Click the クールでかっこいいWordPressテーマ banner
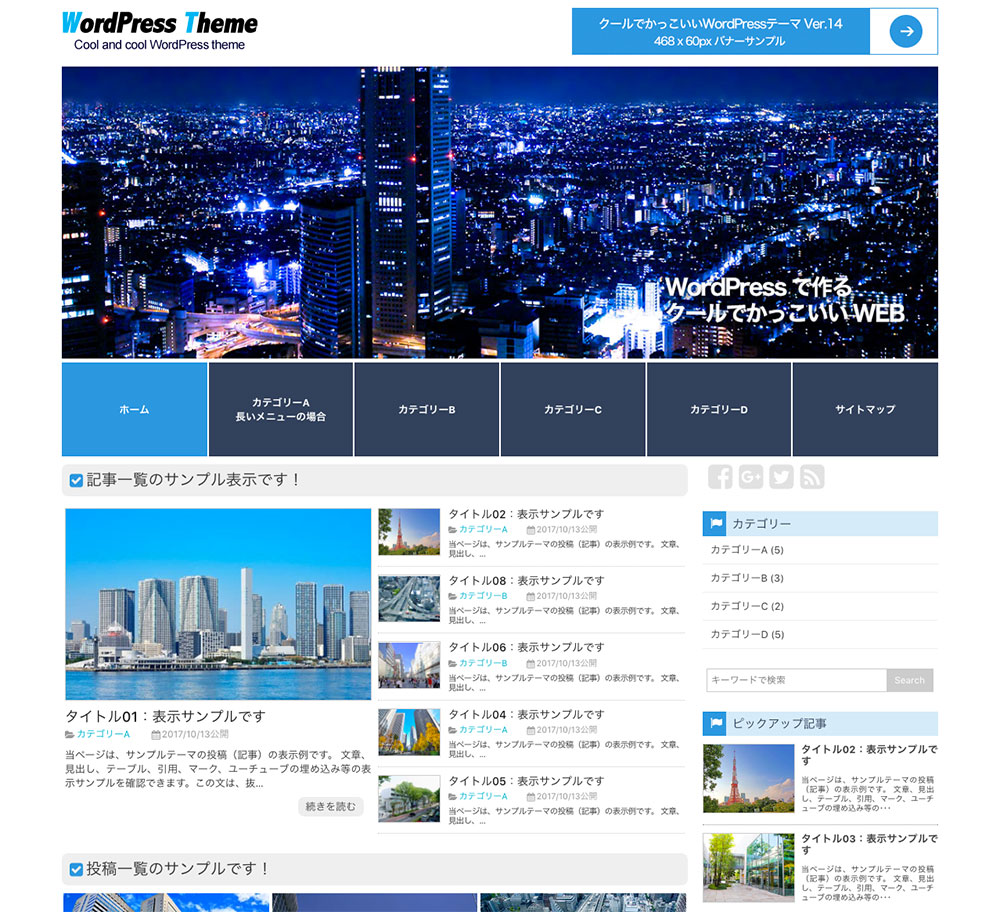Image resolution: width=1000 pixels, height=912 pixels. [x=754, y=31]
